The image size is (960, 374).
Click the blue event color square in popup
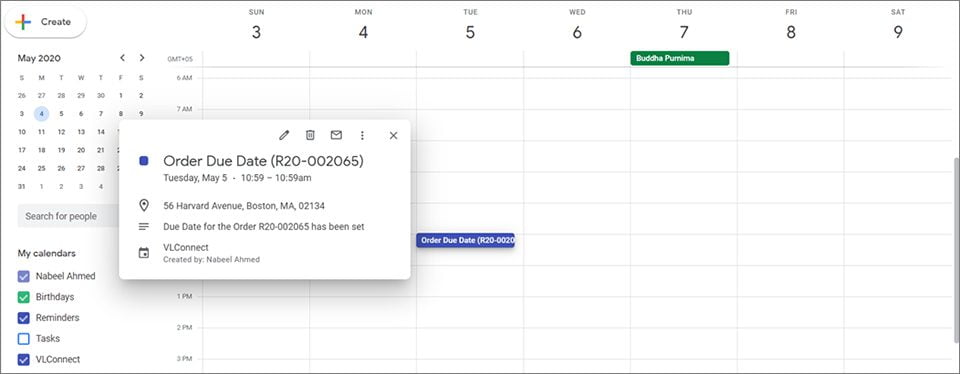144,161
